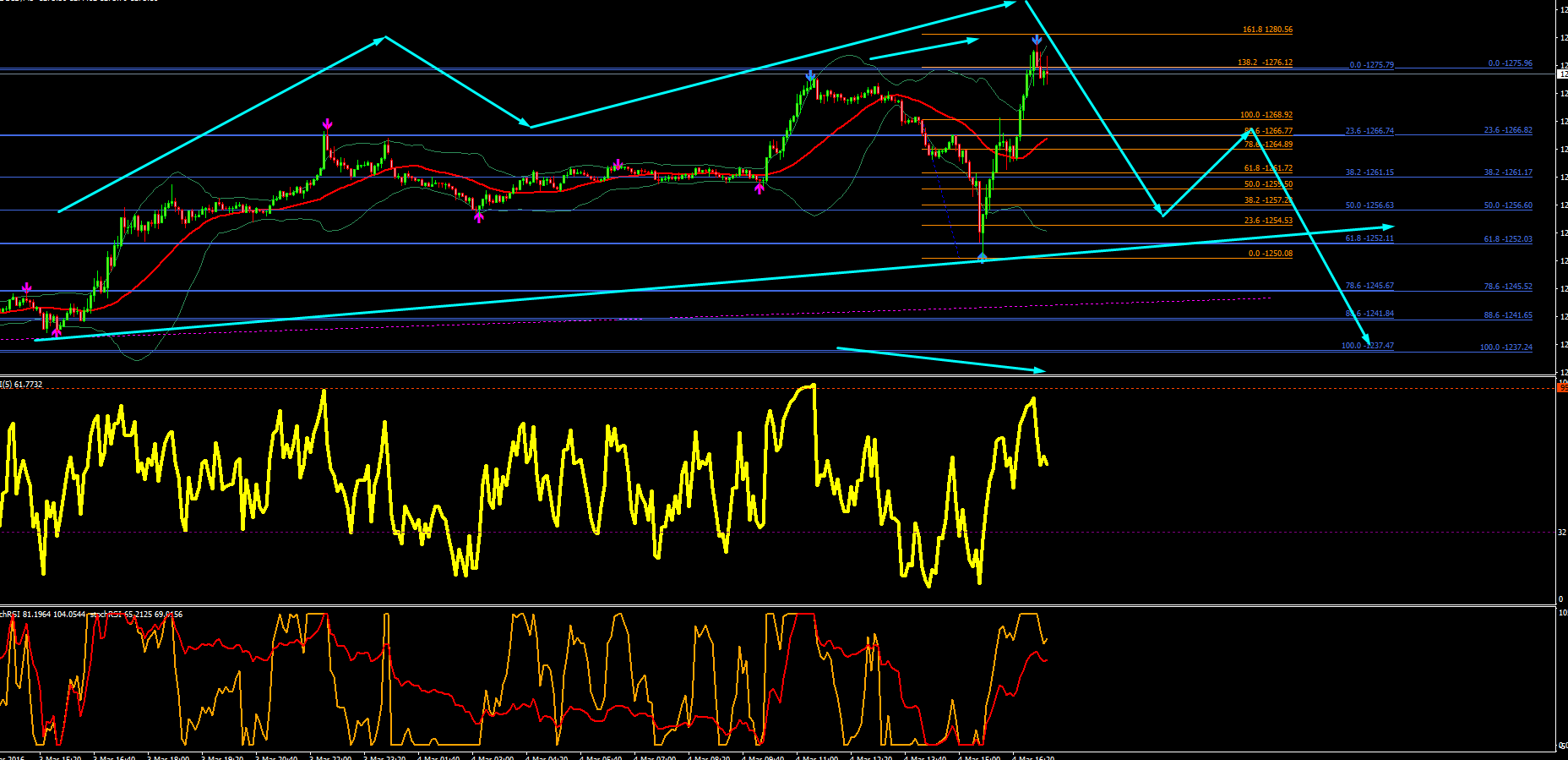Click the RSI indicator value 61.7732
The height and width of the screenshot is (760, 1568).
point(28,385)
